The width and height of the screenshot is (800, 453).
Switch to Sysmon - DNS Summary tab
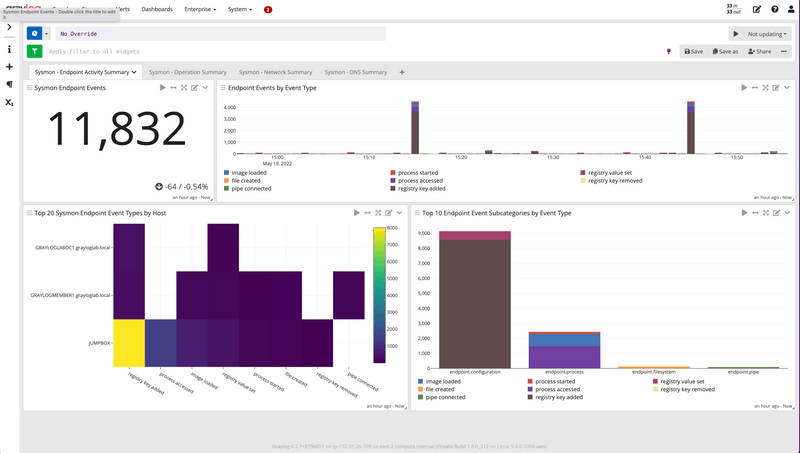[356, 72]
